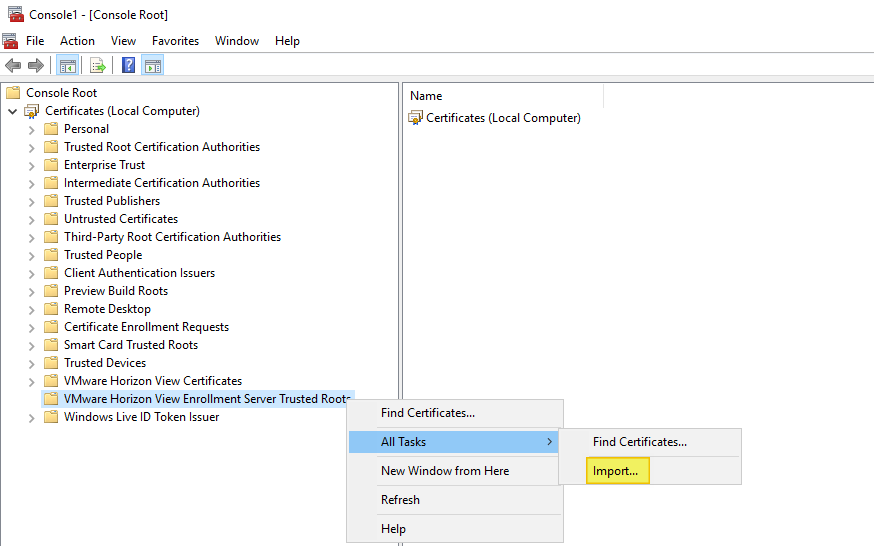Click the Forward arrow toolbar button
874x546 pixels.
coord(36,66)
